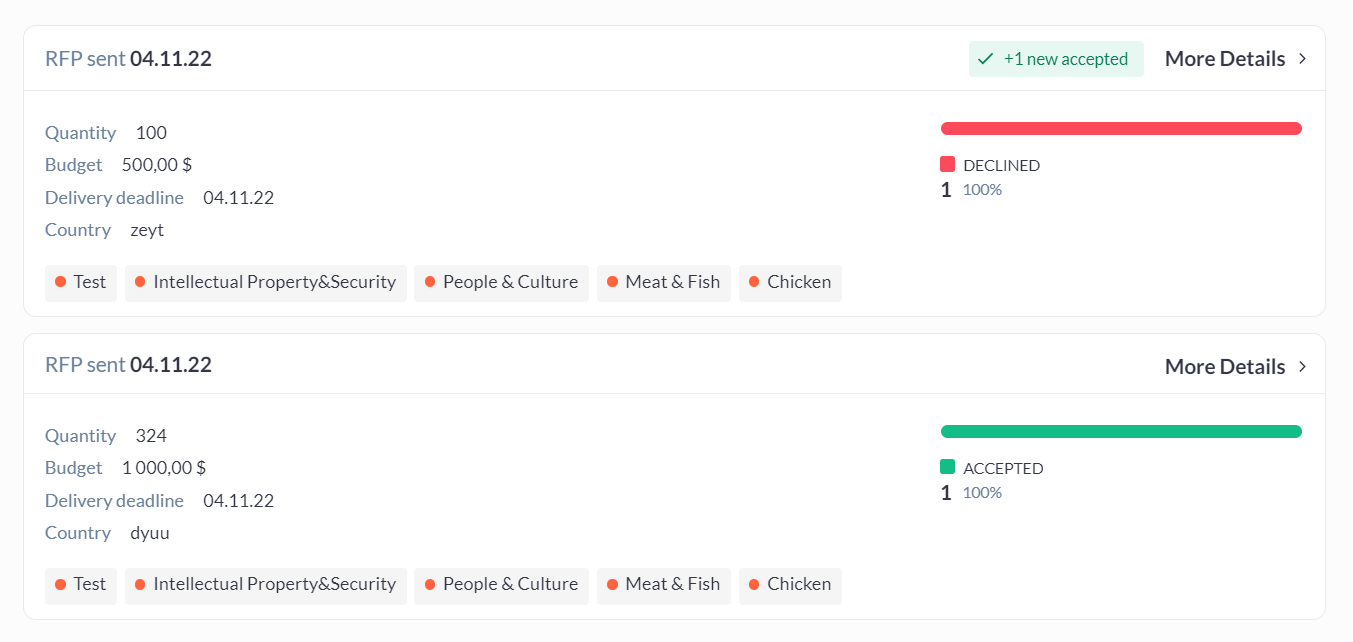The width and height of the screenshot is (1353, 642).
Task: Click the People & Culture tag in the second card
Action: click(501, 585)
